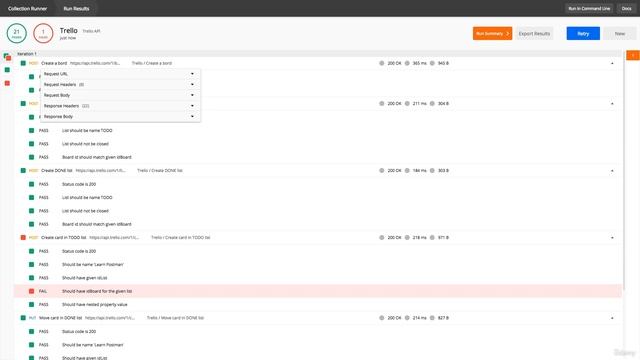
Task: Click 200 OK status on Create a bord row
Action: coord(394,63)
